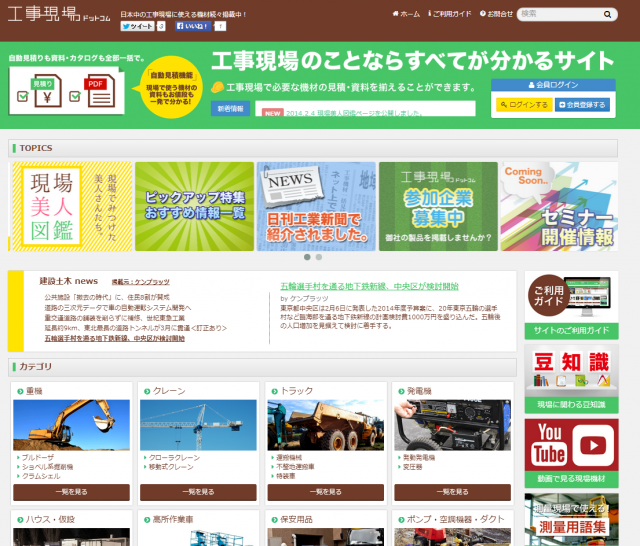Click the 新着情報 button
The height and width of the screenshot is (546, 640).
click(230, 109)
